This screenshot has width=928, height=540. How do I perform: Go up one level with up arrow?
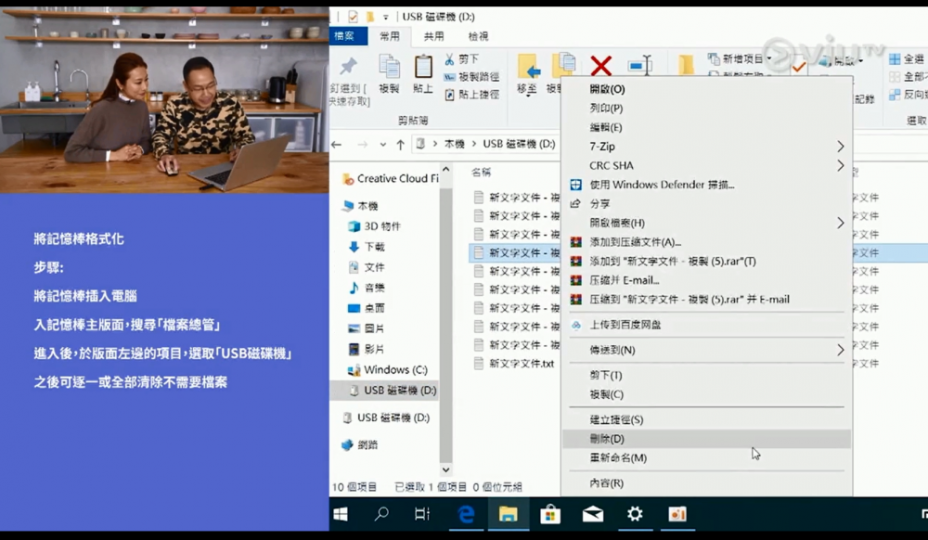(x=401, y=144)
